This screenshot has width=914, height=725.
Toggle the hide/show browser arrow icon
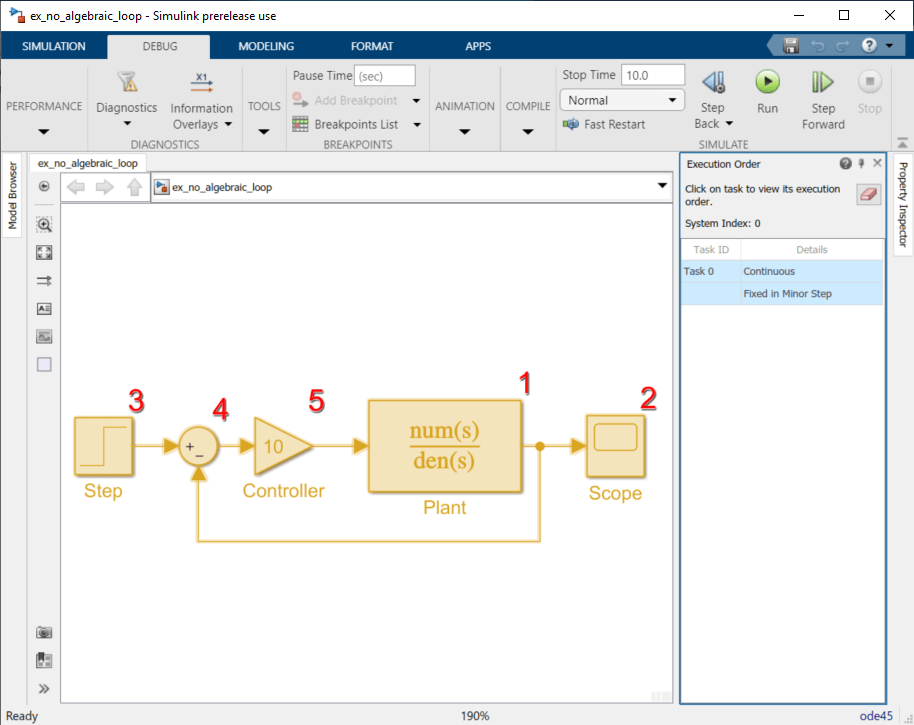44,186
